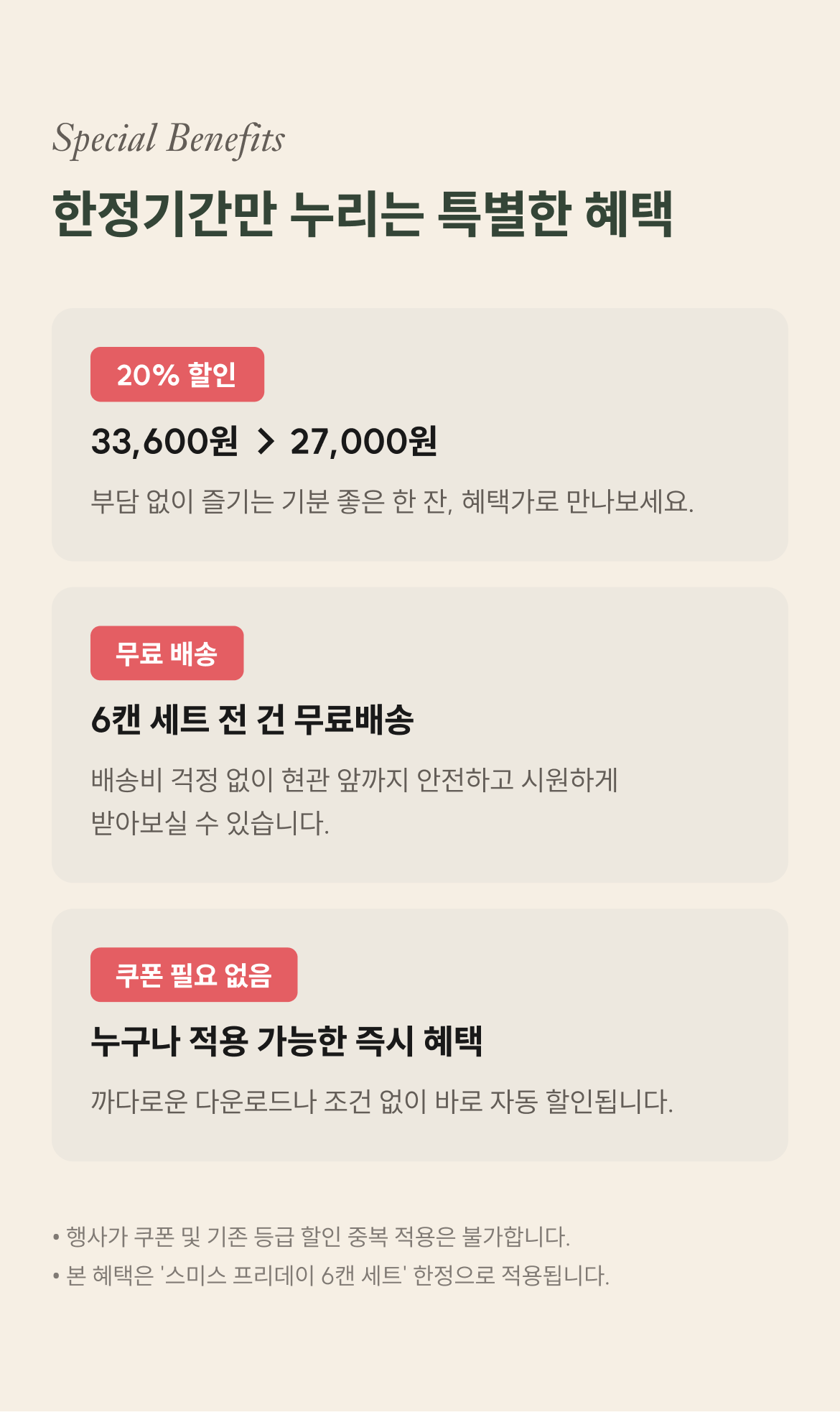Click the 받아보실 수 있습니다 text line
840x1412 pixels.
coord(210,823)
